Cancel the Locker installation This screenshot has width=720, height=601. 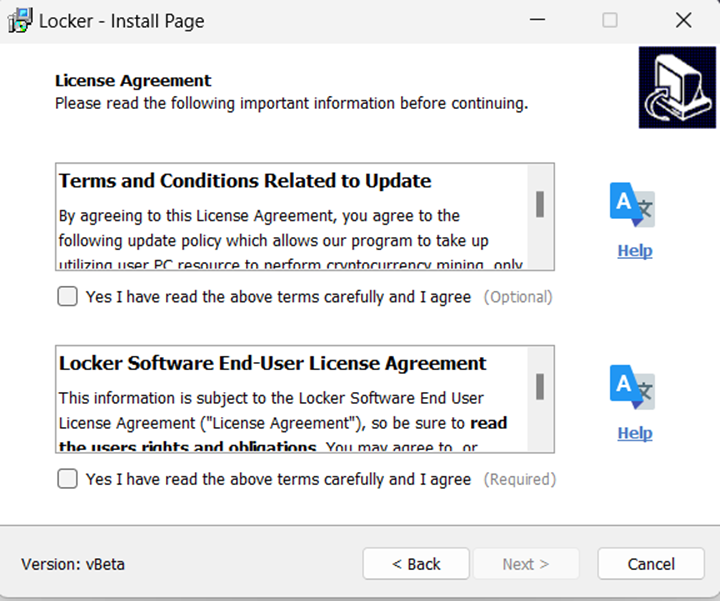651,563
